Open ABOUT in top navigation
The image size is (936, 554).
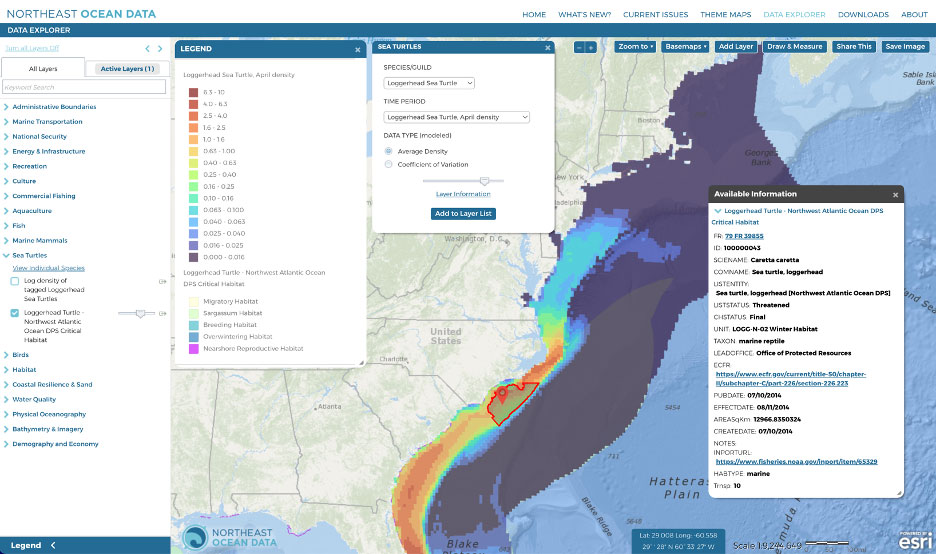coord(914,14)
